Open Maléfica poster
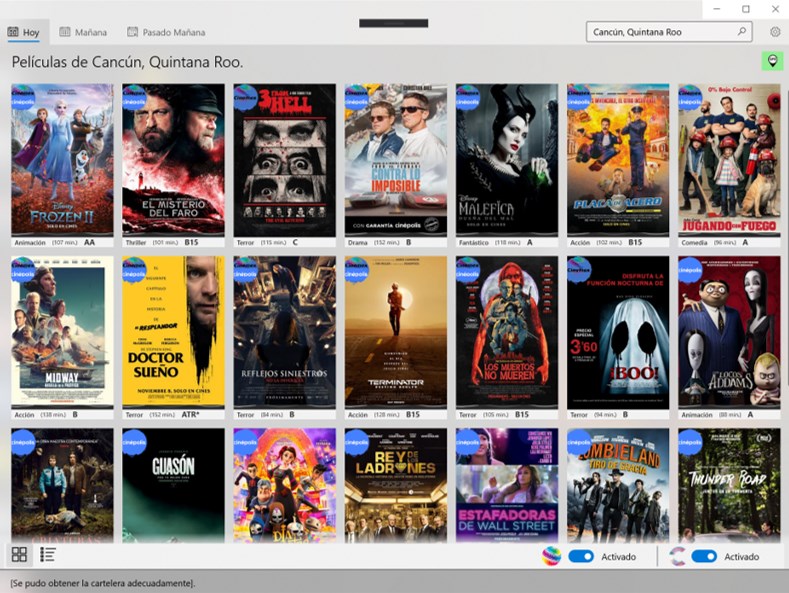The width and height of the screenshot is (789, 593). 507,160
